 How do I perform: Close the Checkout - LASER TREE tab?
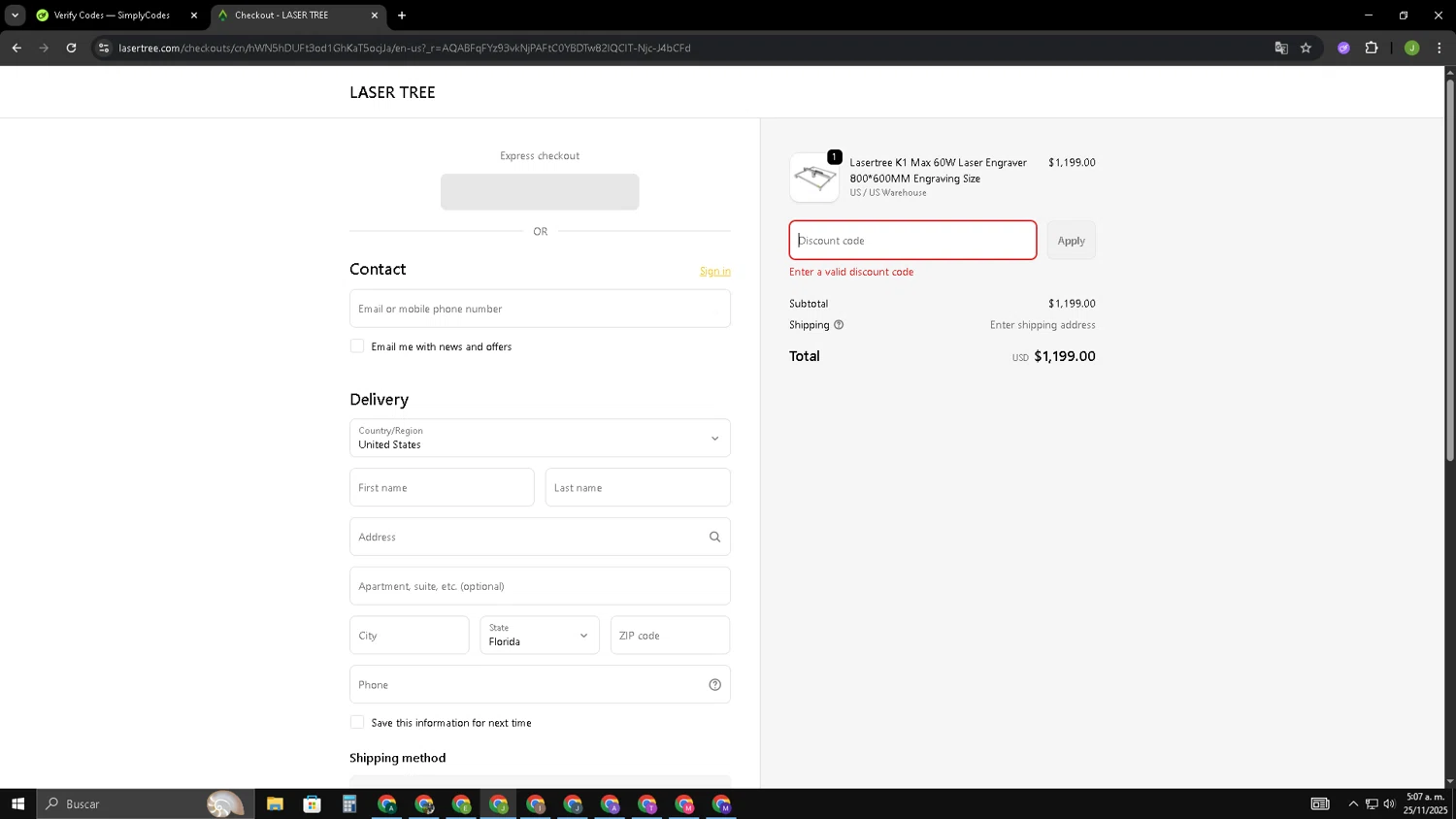(x=374, y=16)
